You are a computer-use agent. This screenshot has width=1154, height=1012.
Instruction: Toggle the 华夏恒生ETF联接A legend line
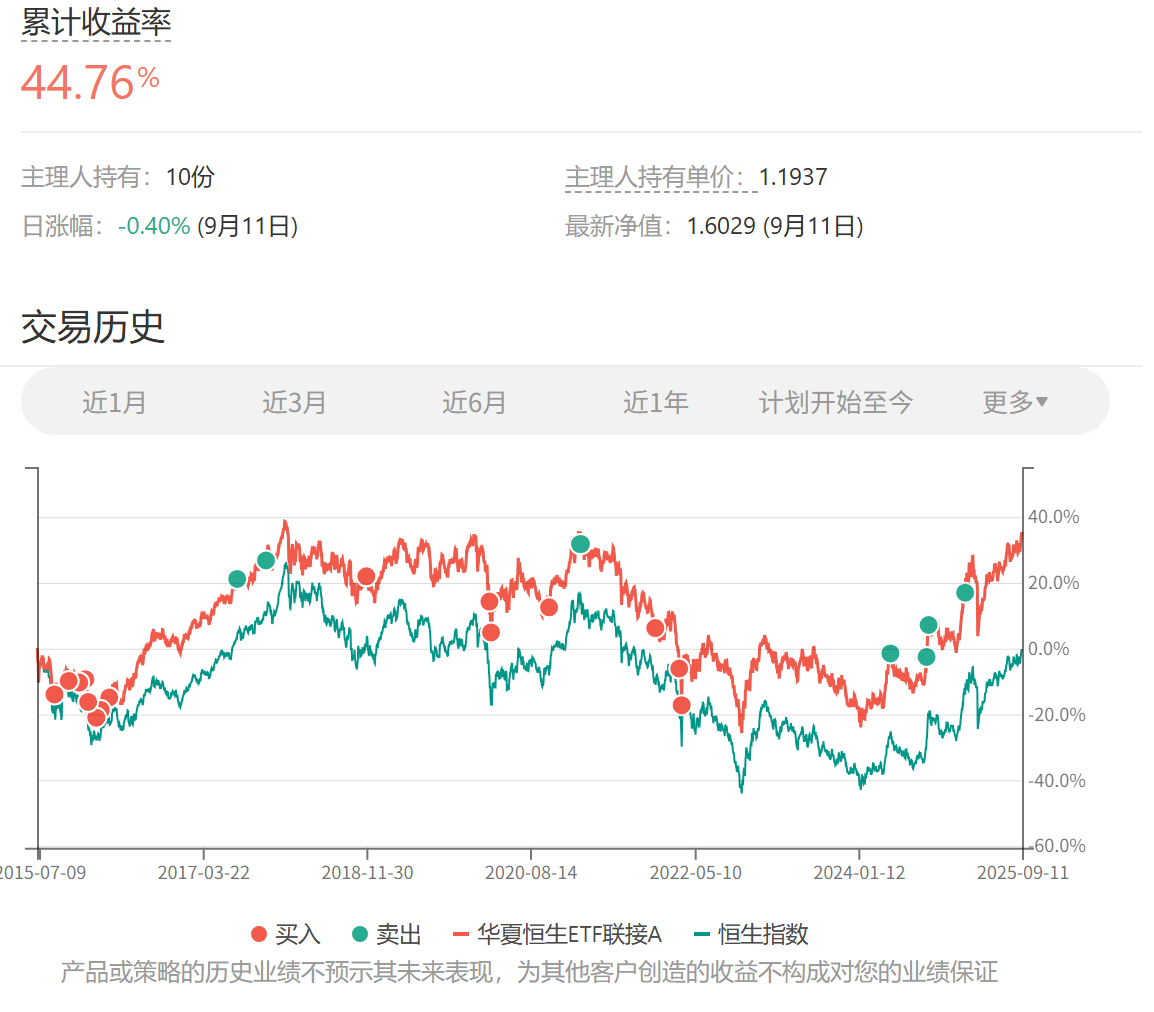[x=557, y=934]
